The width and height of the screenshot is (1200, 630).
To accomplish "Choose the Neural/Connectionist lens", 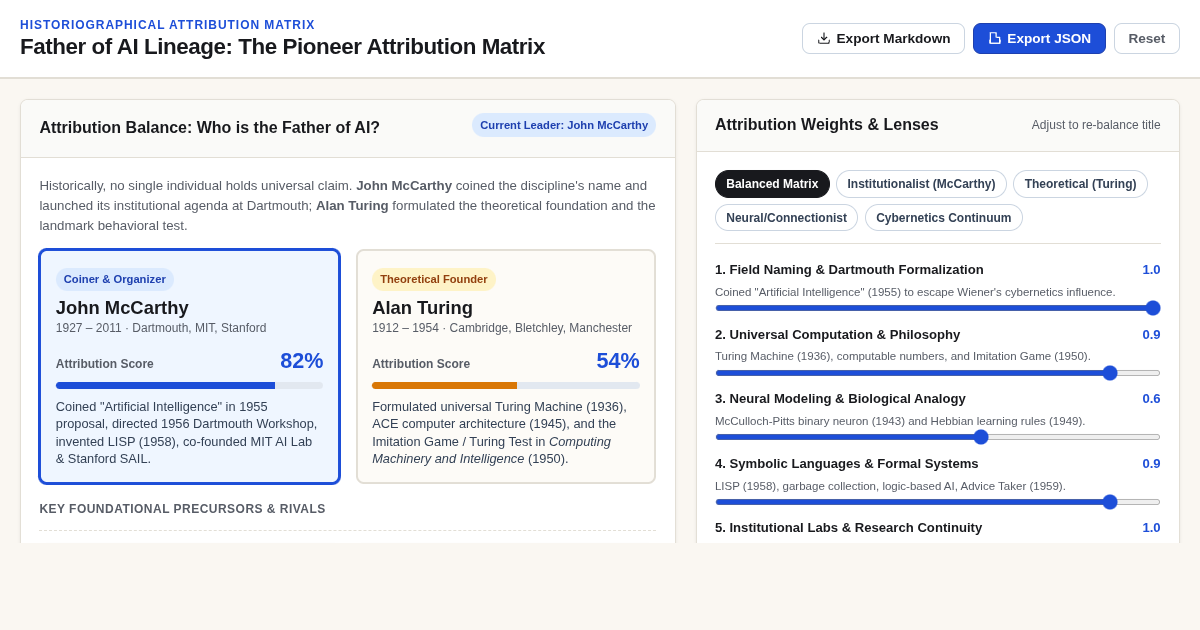I will pyautogui.click(x=786, y=218).
